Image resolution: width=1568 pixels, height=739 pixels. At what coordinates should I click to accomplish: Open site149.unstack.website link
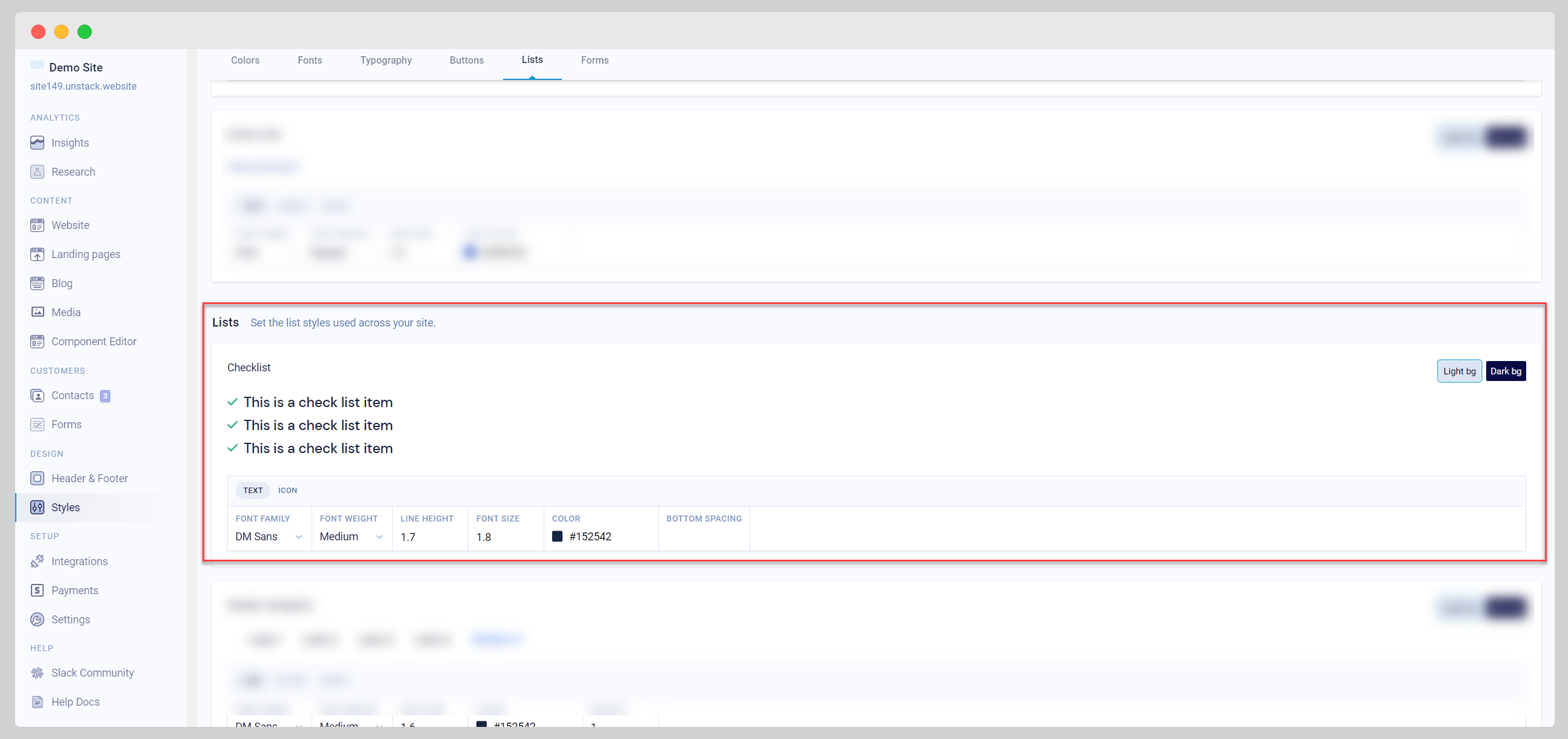(x=84, y=87)
